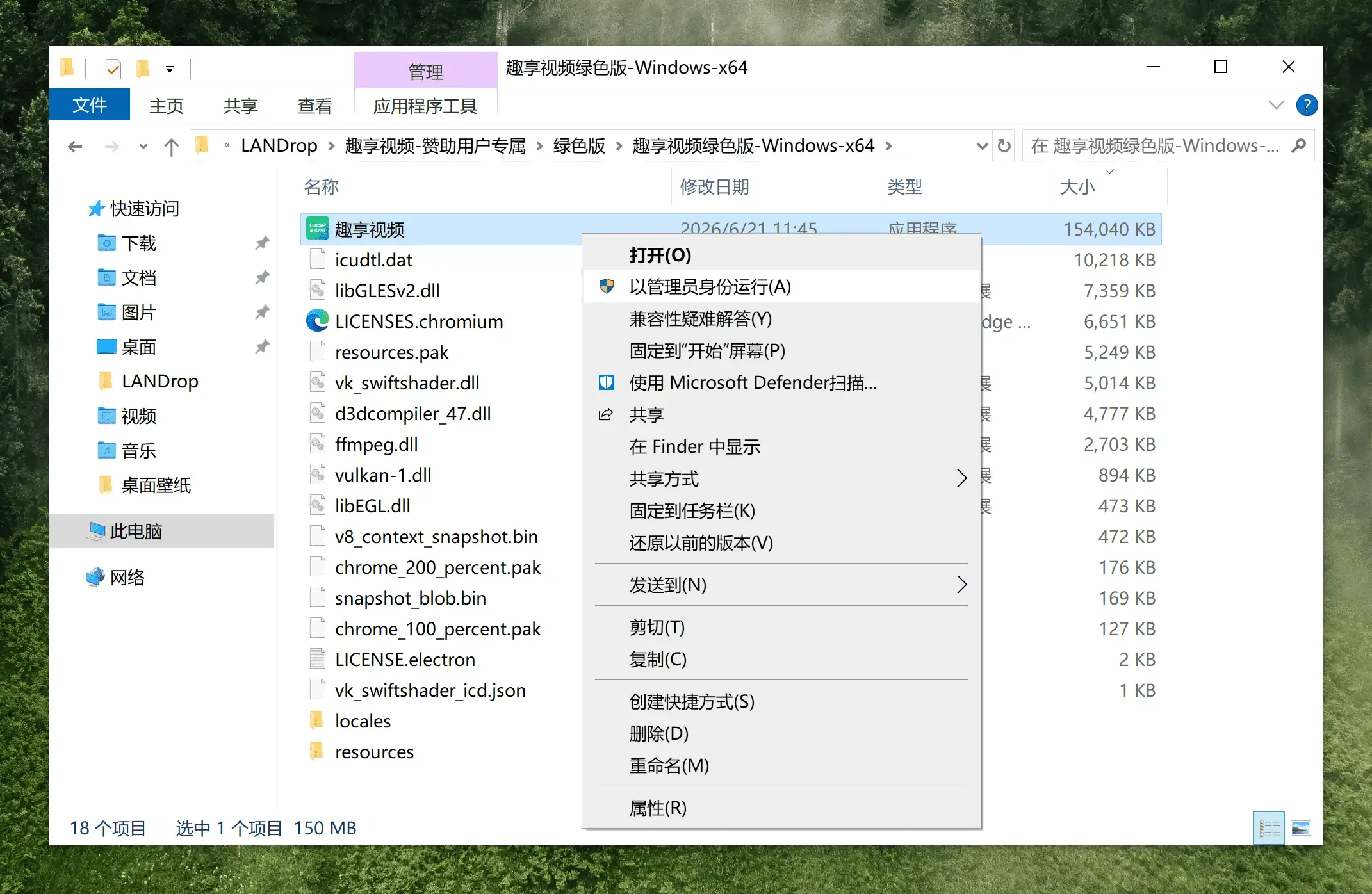The height and width of the screenshot is (894, 1372).
Task: Open the 查看 ribbon tab
Action: point(315,106)
